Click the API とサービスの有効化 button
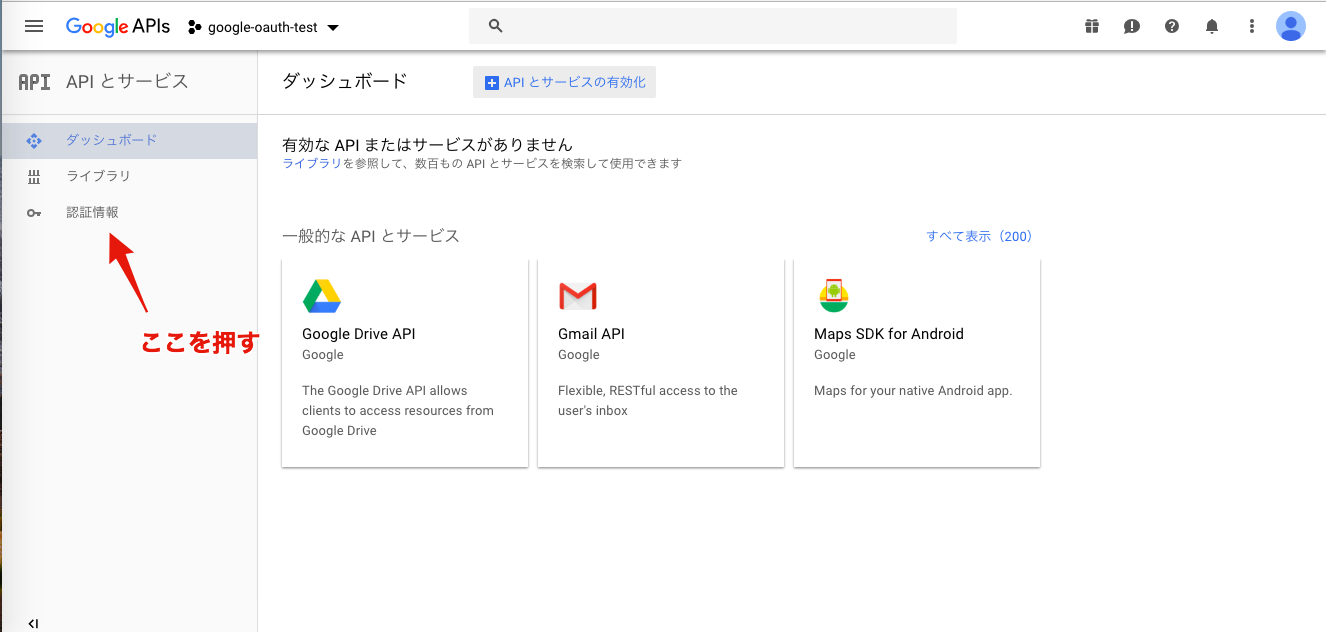Image resolution: width=1326 pixels, height=632 pixels. pos(564,82)
